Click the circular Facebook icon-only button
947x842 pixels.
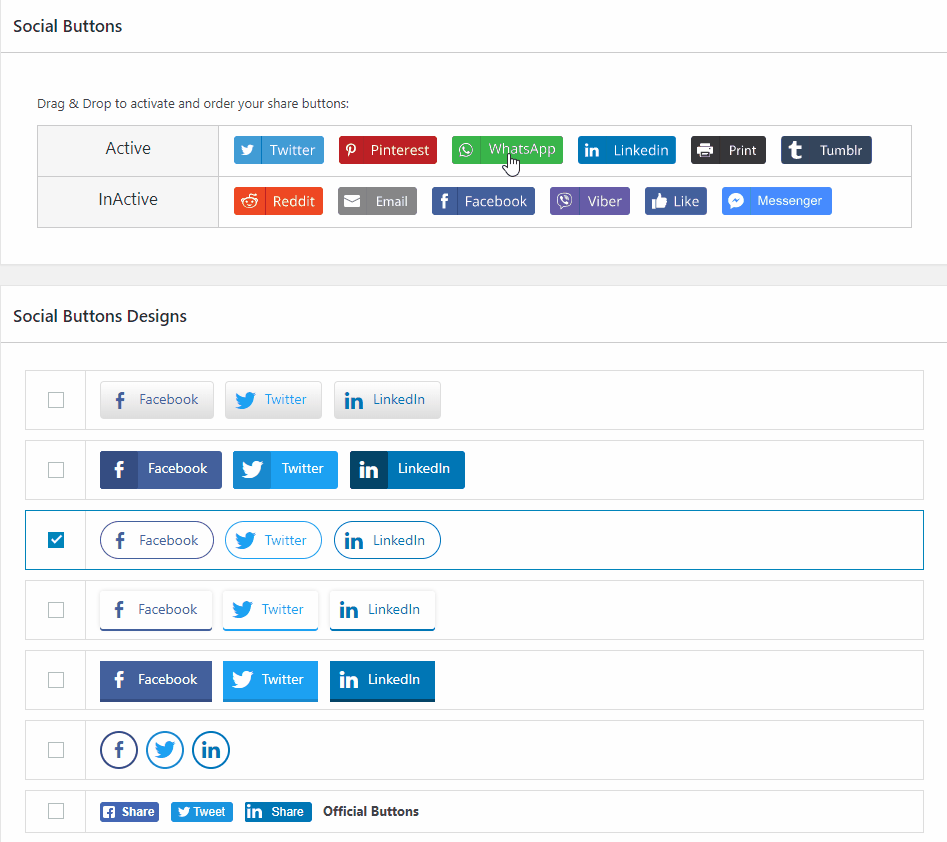click(x=119, y=750)
